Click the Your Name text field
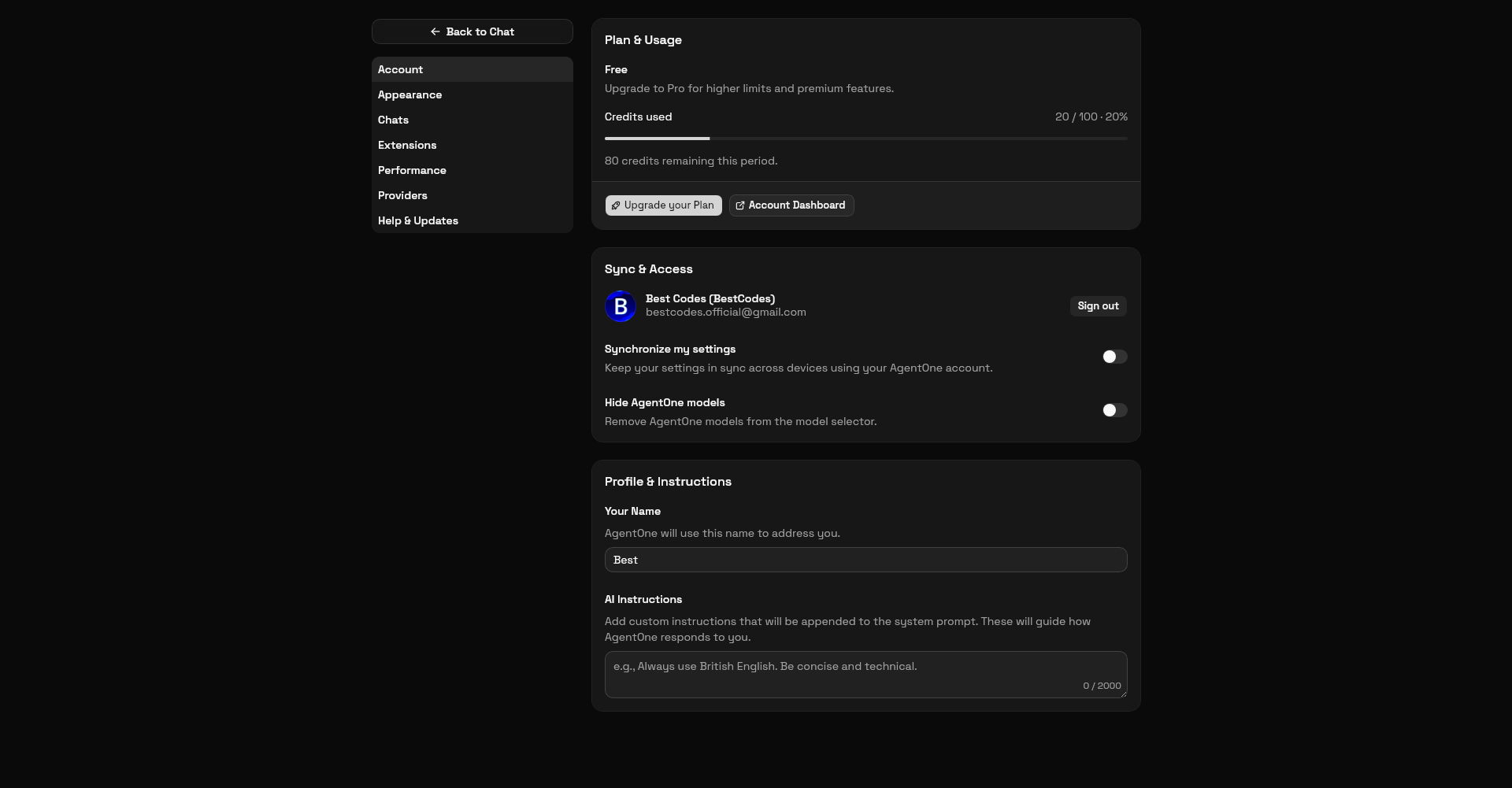The image size is (1512, 788). (x=865, y=560)
